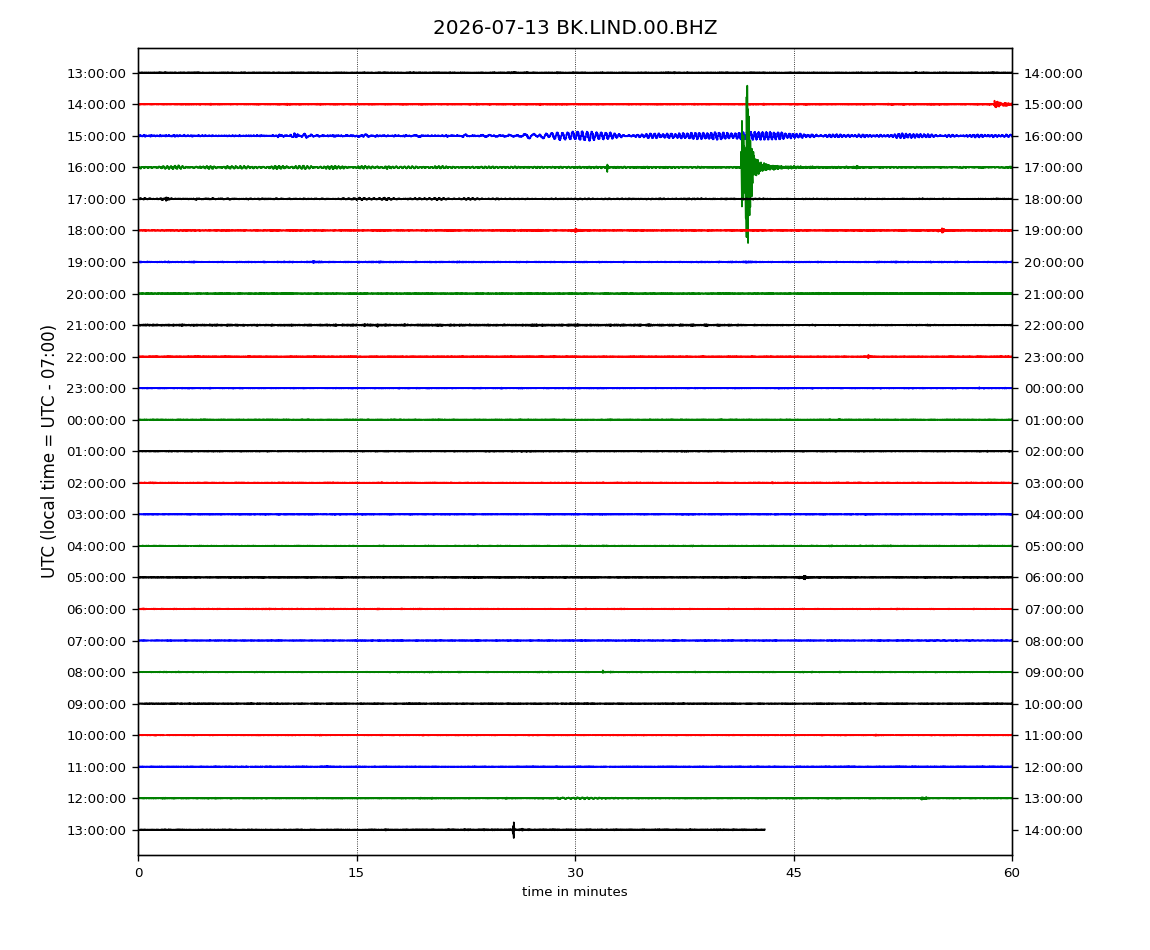This screenshot has width=1150, height=950.
Task: Click the small green blip on 16:00:00 trace
Action: (607, 167)
